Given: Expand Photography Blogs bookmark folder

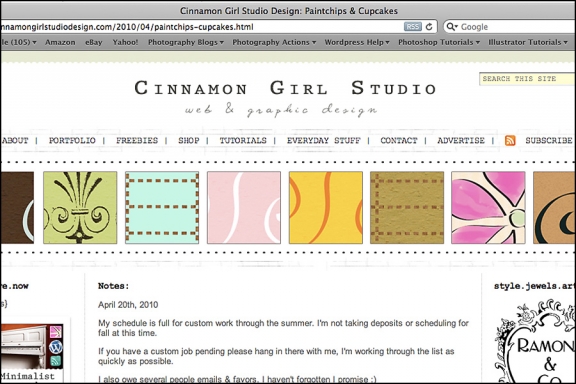Looking at the screenshot, I should point(186,42).
